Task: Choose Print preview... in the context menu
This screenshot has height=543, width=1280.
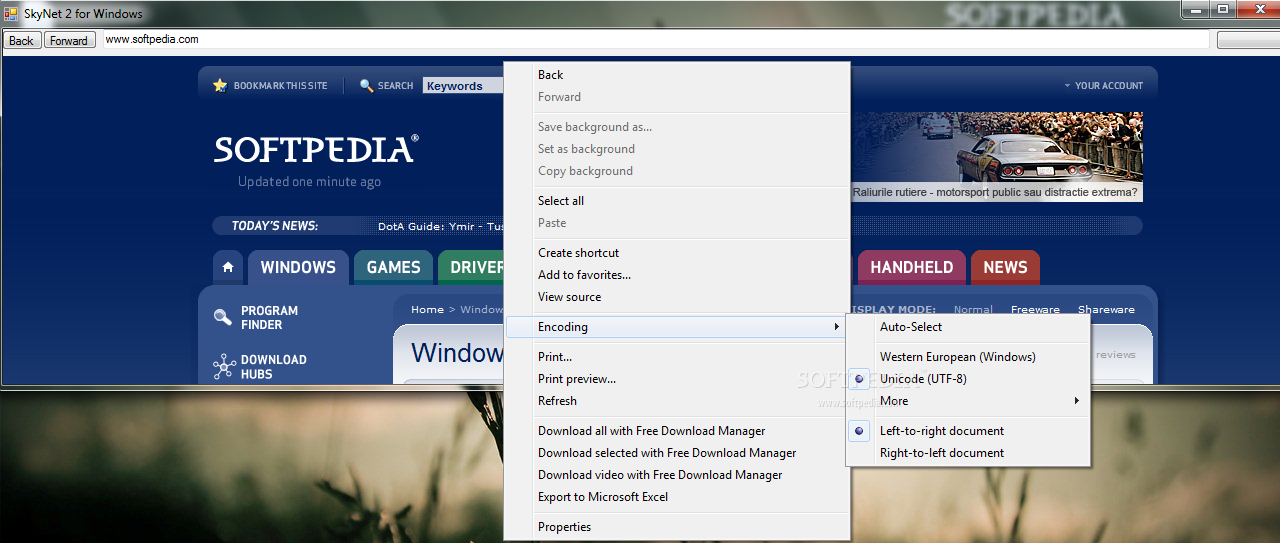Action: (677, 379)
